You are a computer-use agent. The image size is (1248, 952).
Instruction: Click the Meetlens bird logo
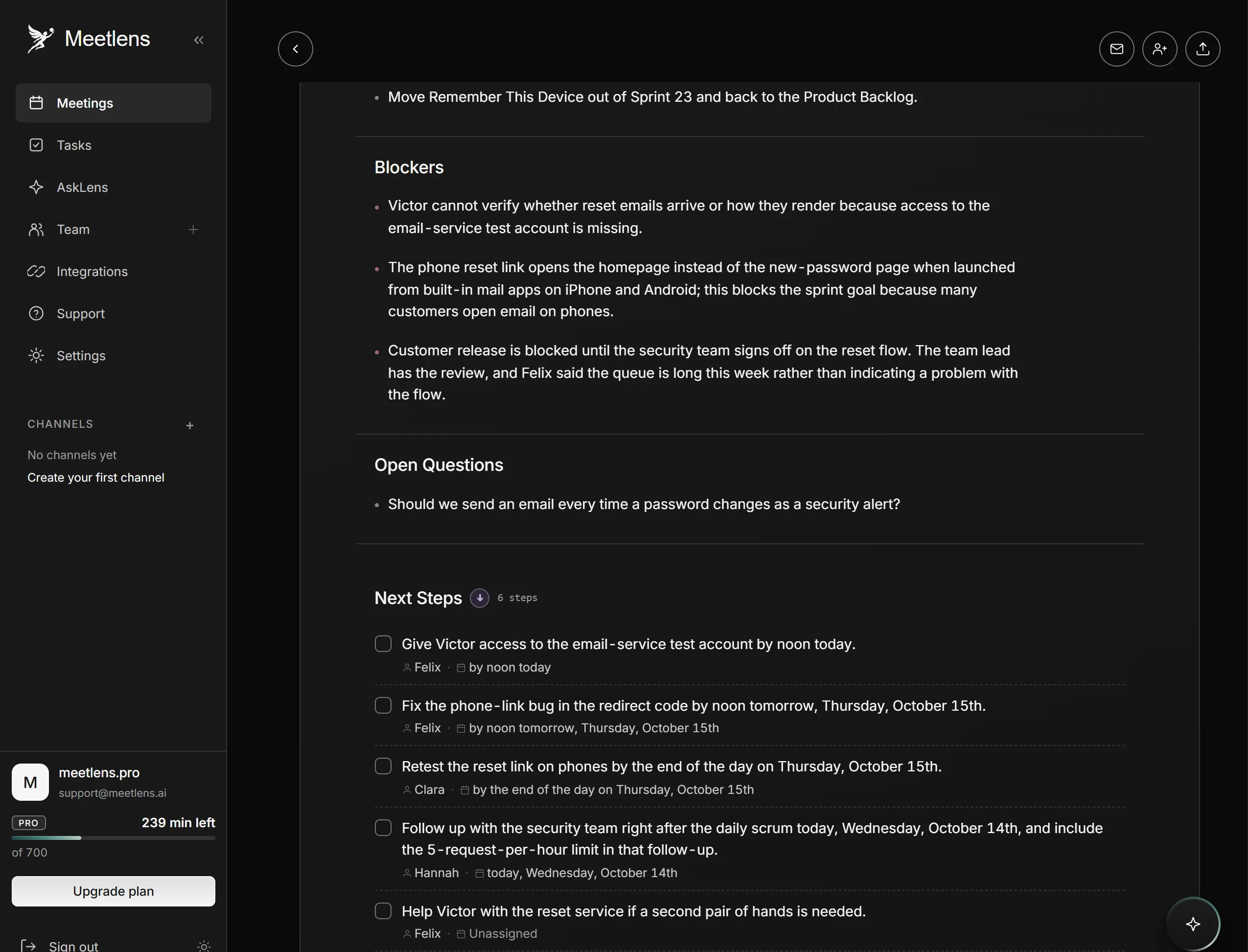pos(40,39)
